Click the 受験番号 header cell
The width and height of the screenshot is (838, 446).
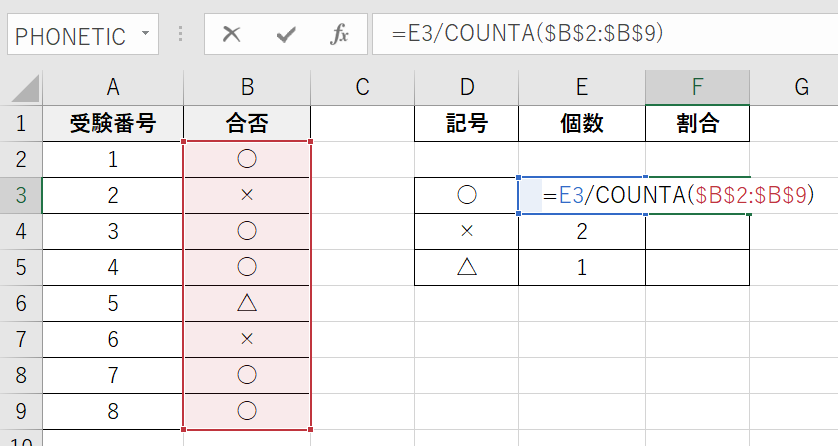pos(113,125)
